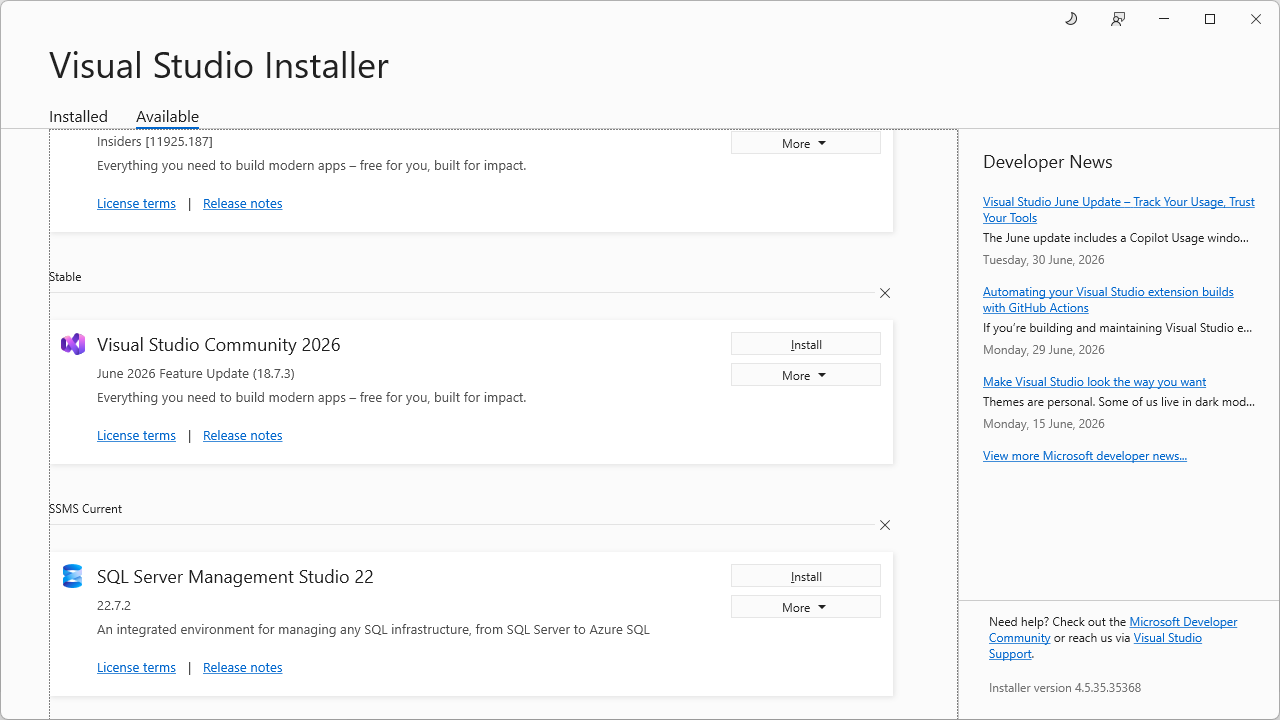This screenshot has height=720, width=1280.
Task: Minimize the Visual Studio Installer window
Action: [x=1164, y=19]
